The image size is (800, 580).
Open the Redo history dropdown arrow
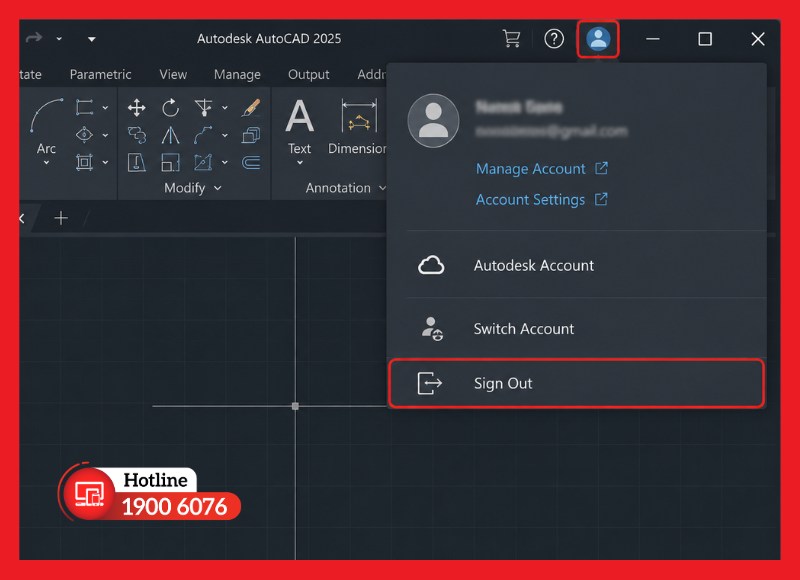point(59,39)
